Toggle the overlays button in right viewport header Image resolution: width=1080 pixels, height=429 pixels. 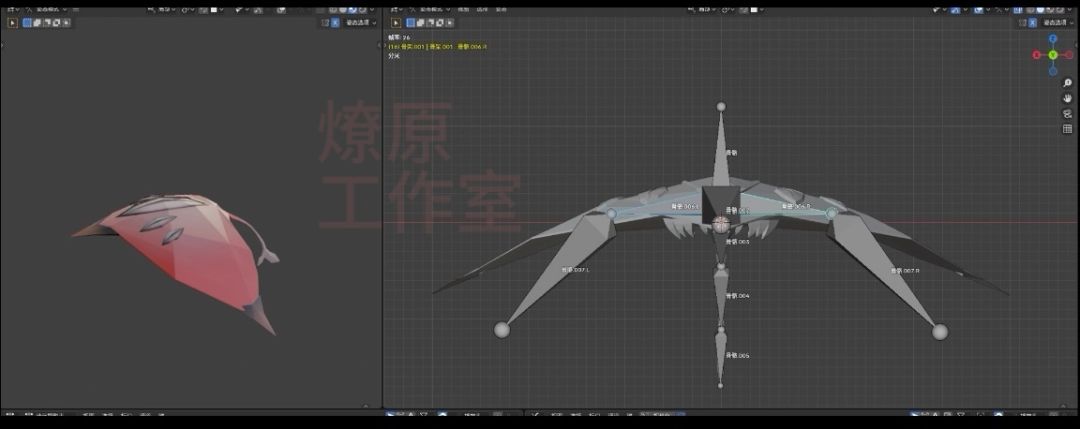coord(978,10)
